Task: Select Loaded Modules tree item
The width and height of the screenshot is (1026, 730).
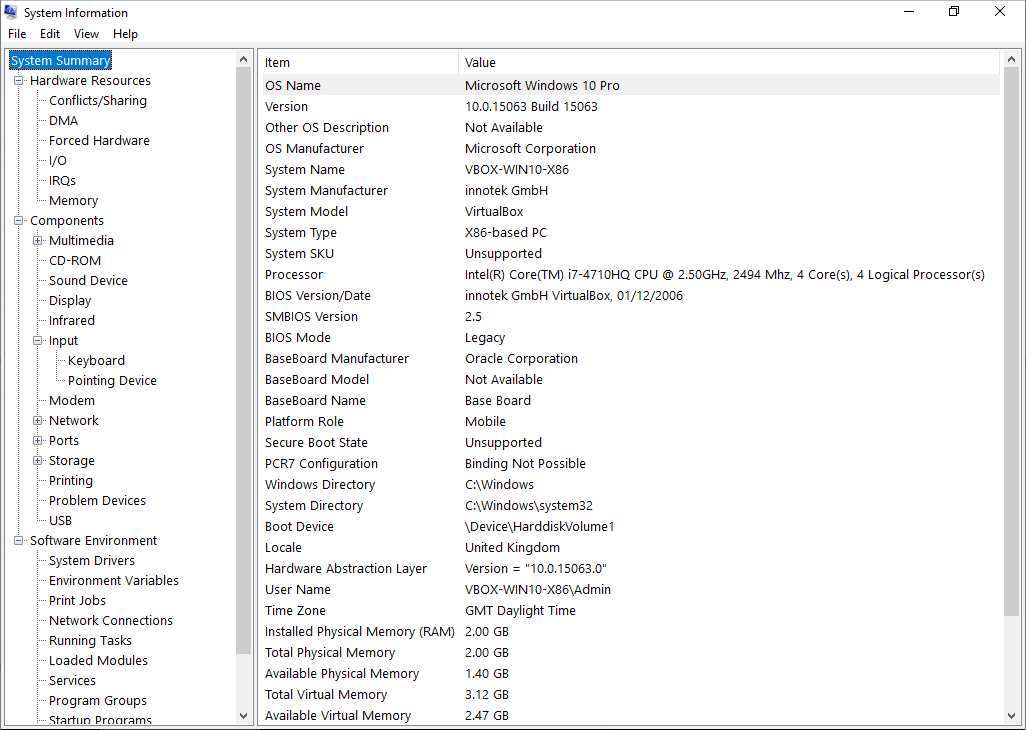Action: click(x=98, y=661)
